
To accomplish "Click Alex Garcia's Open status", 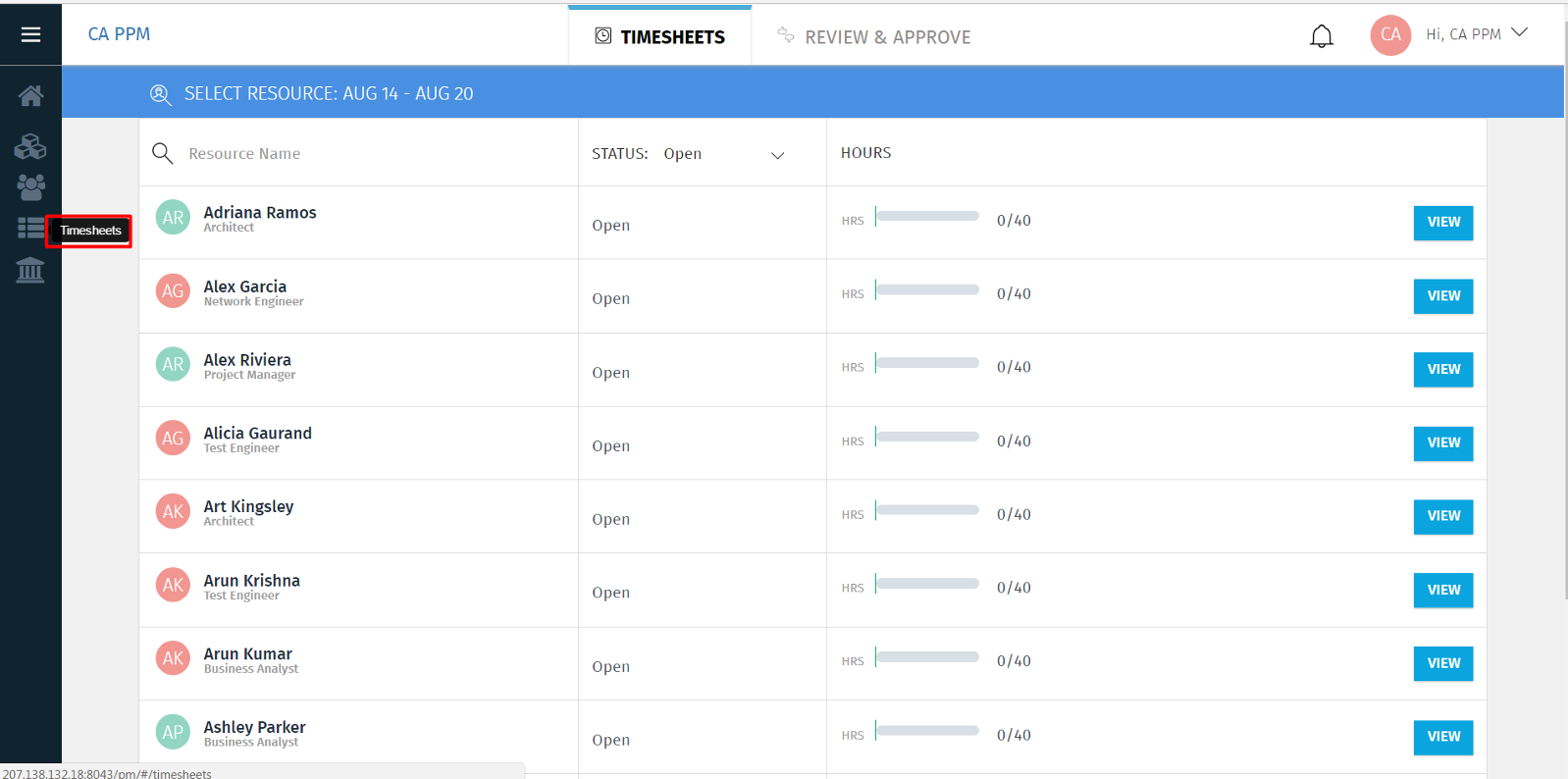I will tap(610, 298).
